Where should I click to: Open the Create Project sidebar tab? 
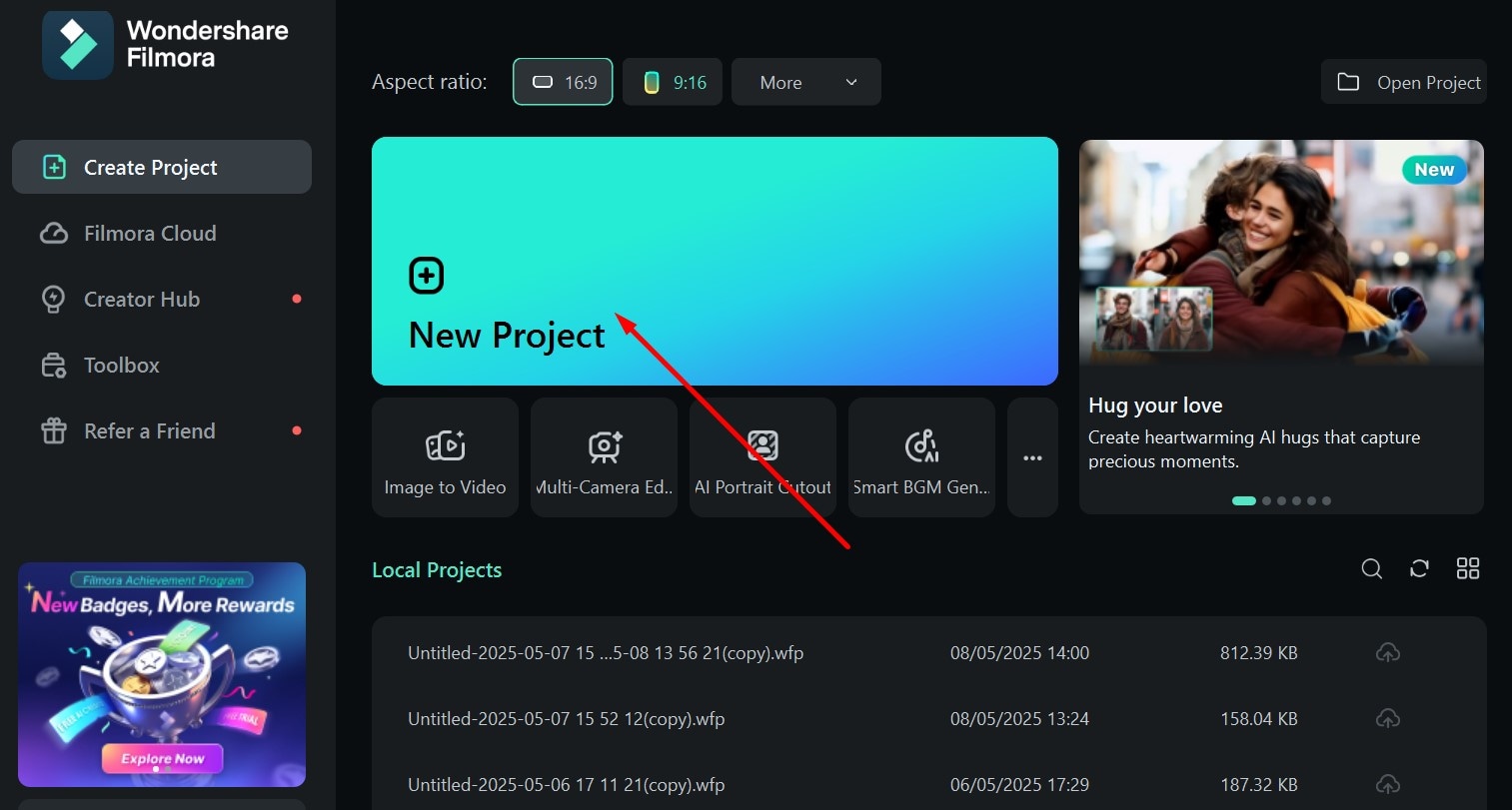tap(162, 167)
